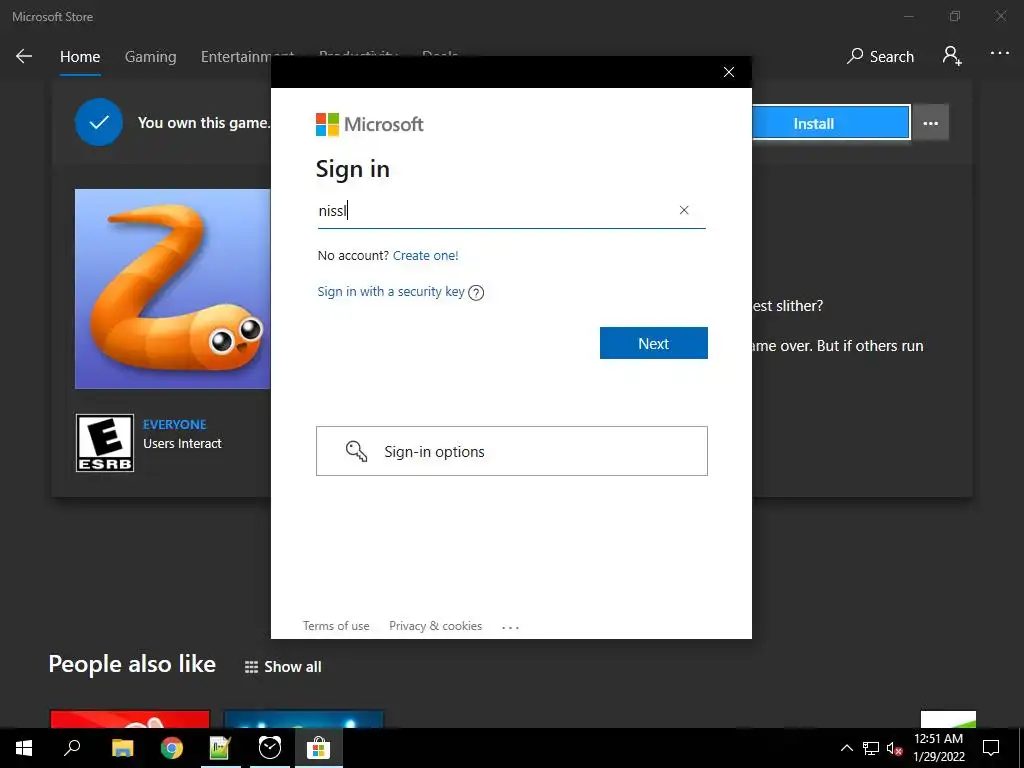
Task: Open the notification center icon
Action: [991, 748]
